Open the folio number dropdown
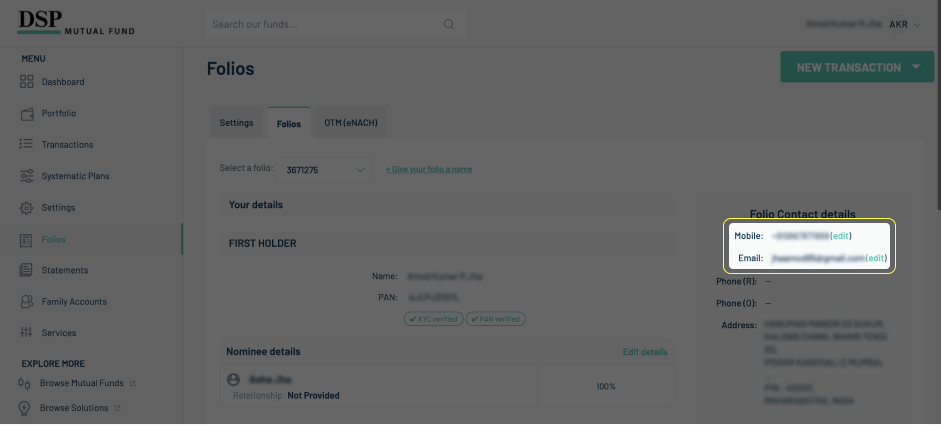This screenshot has height=425, width=941. (324, 170)
